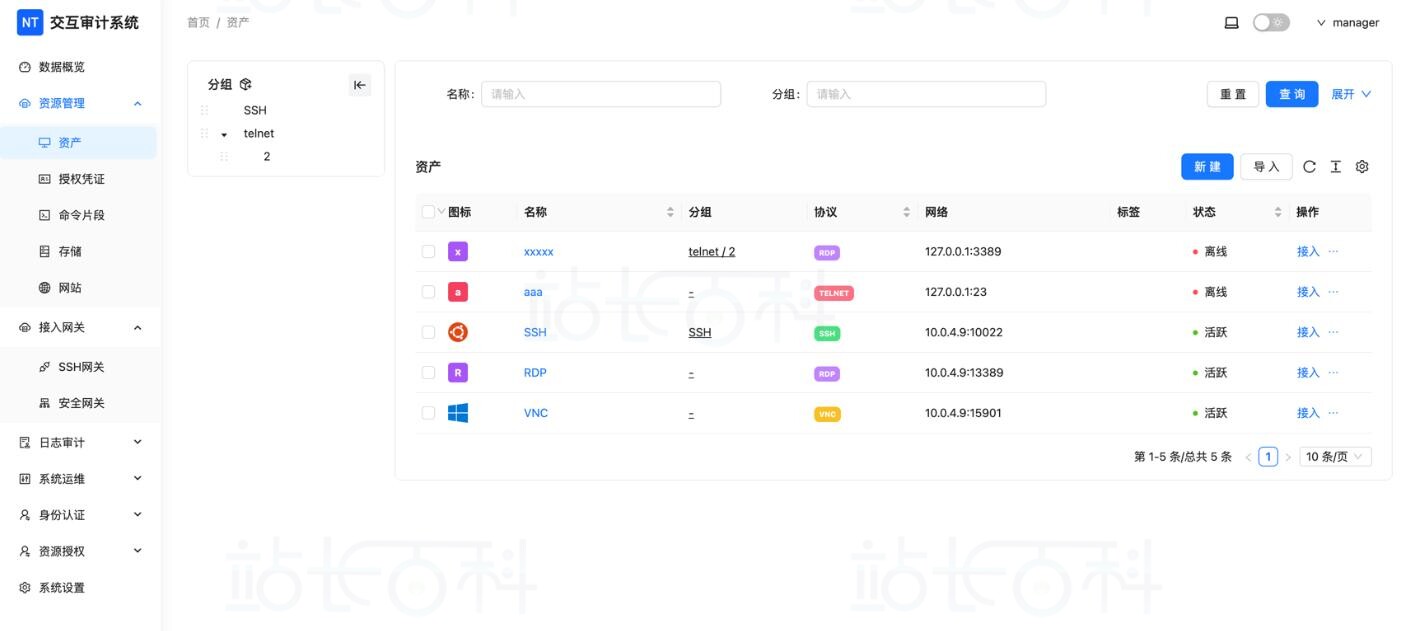The height and width of the screenshot is (631, 1403).
Task: Open 授权凭证 in the sidebar
Action: pos(81,179)
